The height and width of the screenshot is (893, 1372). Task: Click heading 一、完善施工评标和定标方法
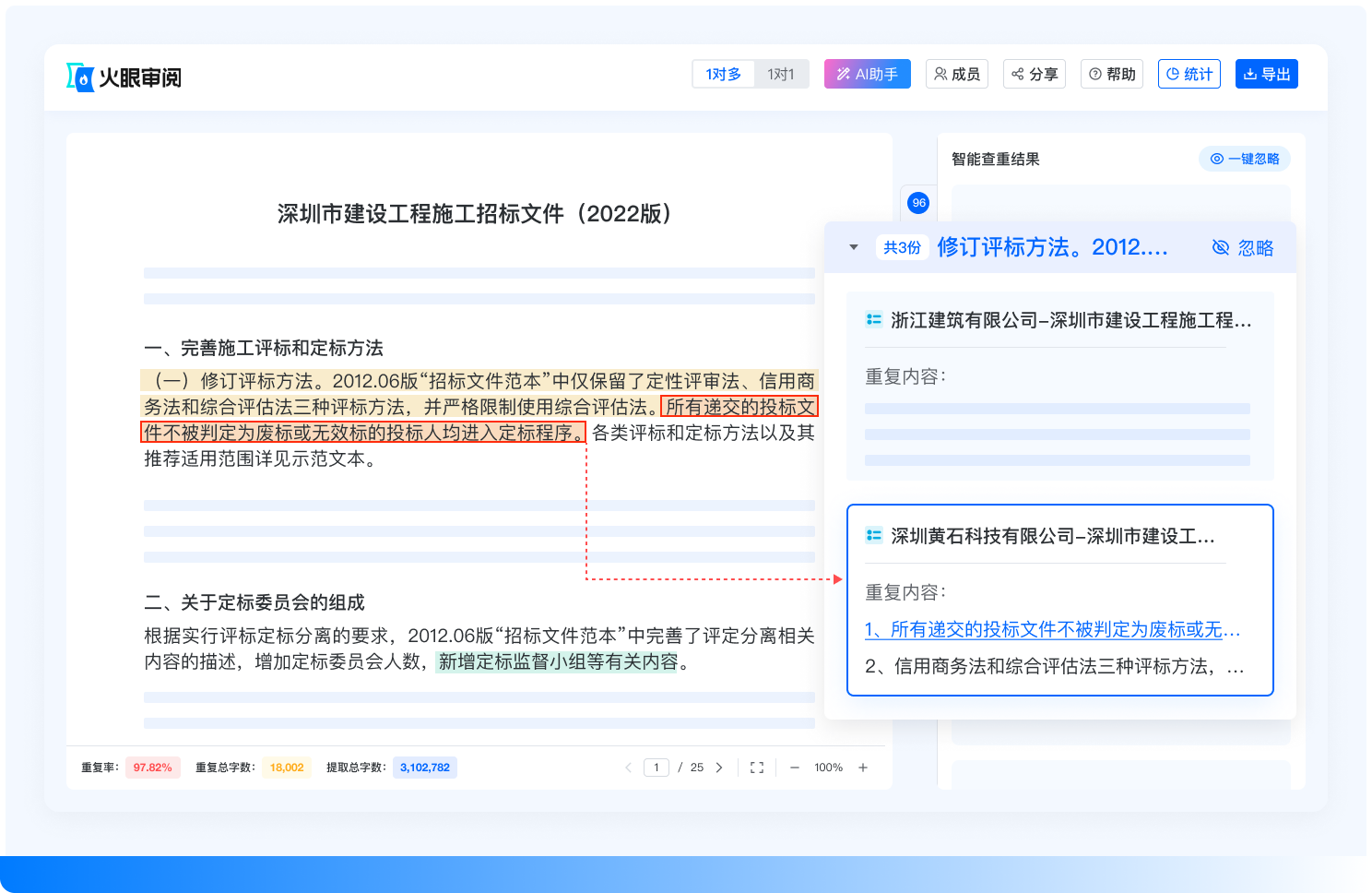click(x=264, y=348)
